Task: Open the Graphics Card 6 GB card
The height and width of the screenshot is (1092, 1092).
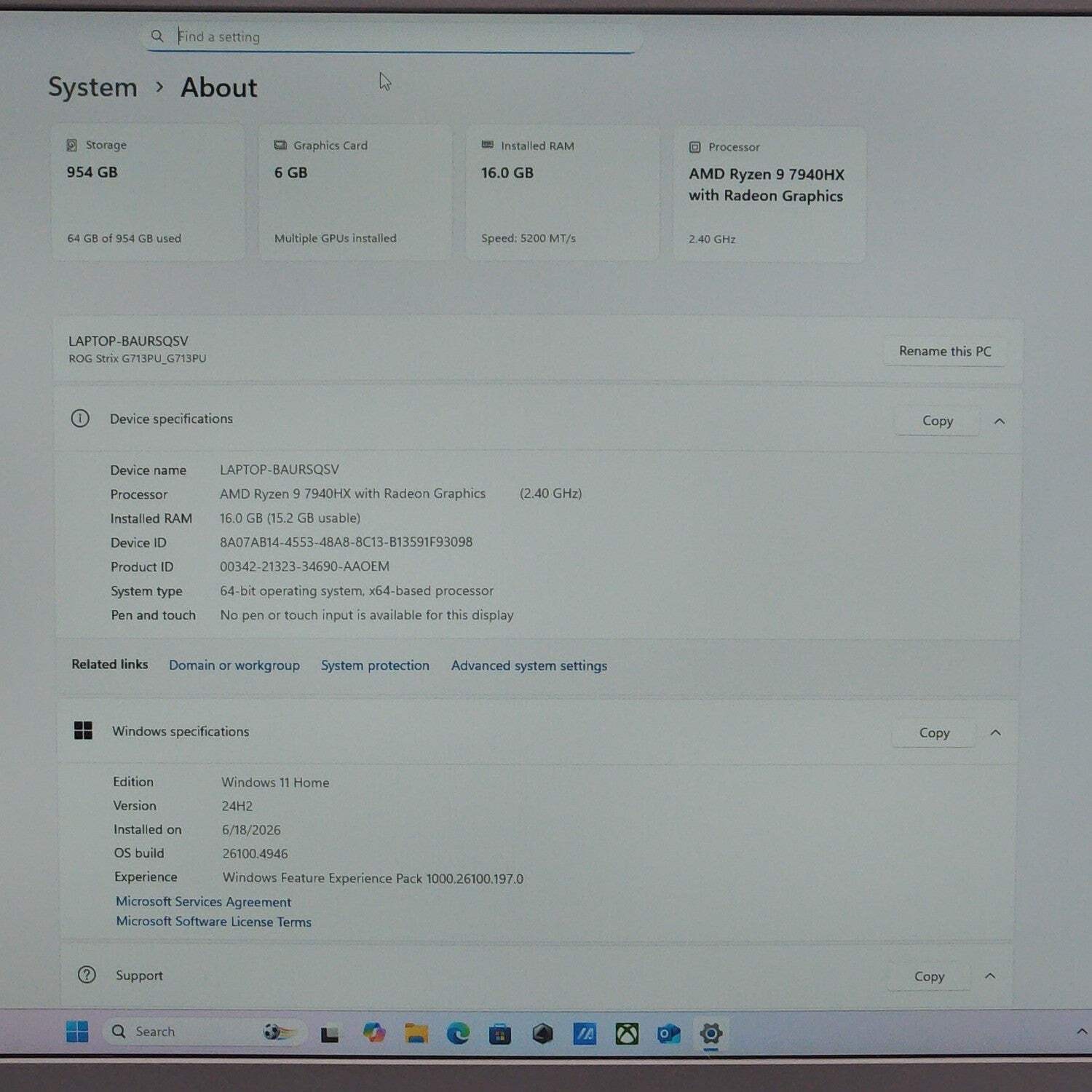Action: [355, 192]
